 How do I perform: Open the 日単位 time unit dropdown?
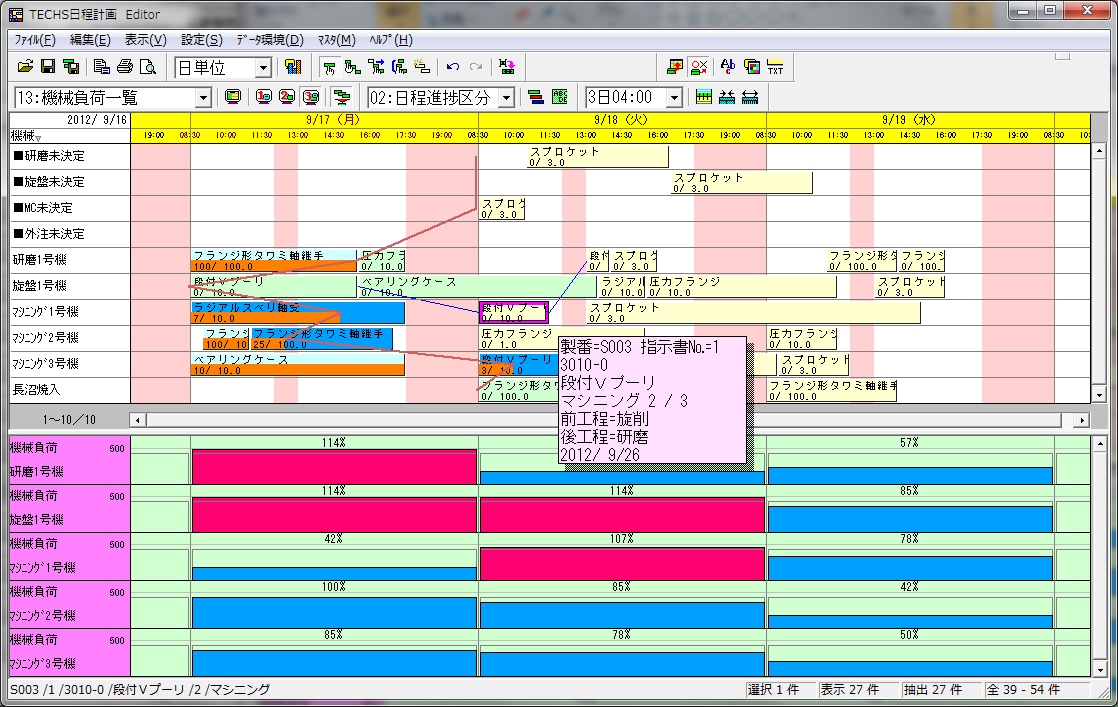coord(263,68)
